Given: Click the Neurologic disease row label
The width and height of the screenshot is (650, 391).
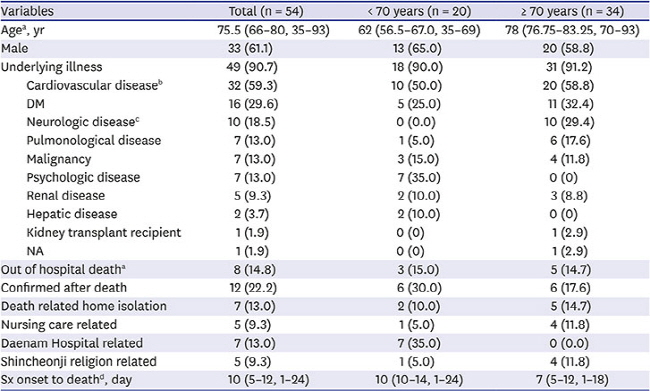Looking at the screenshot, I should [x=83, y=122].
